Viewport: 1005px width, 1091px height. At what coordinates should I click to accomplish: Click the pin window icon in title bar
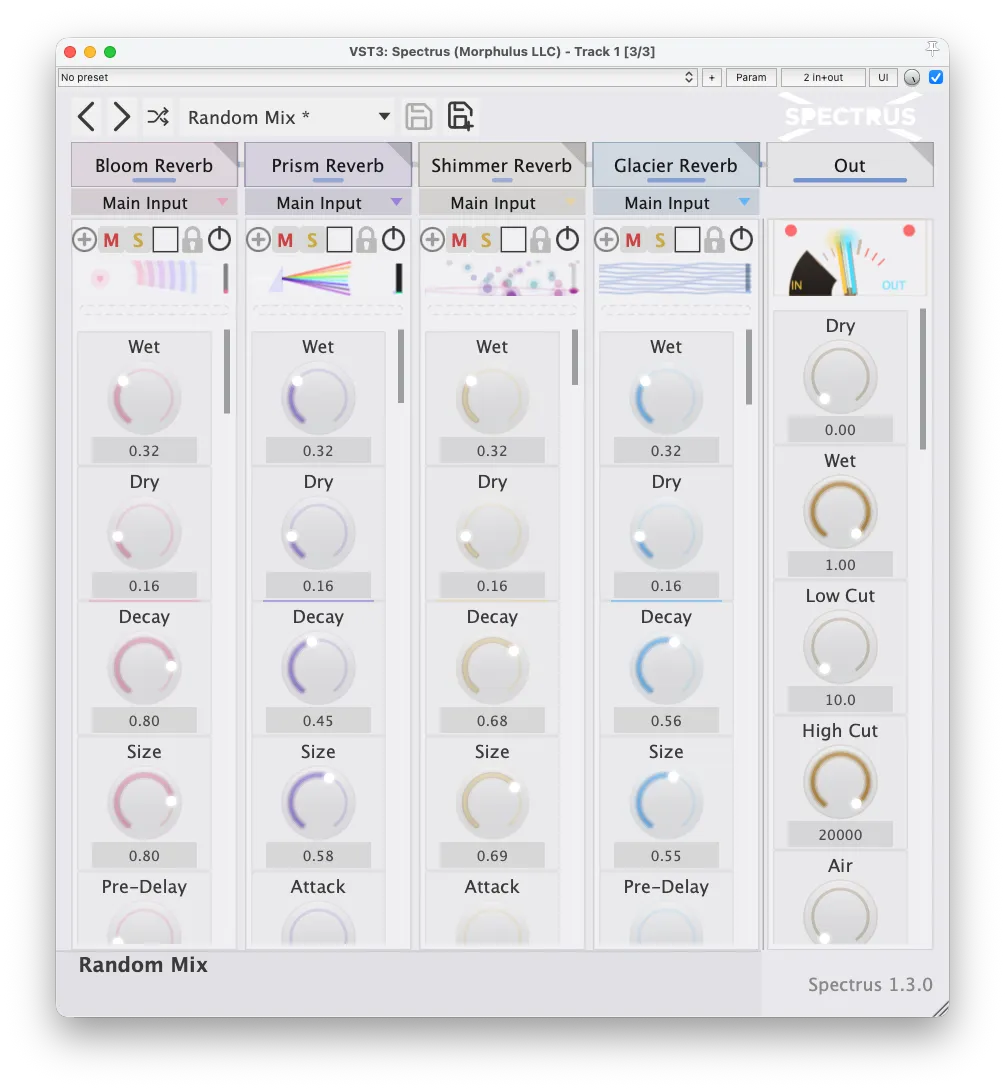tap(932, 49)
